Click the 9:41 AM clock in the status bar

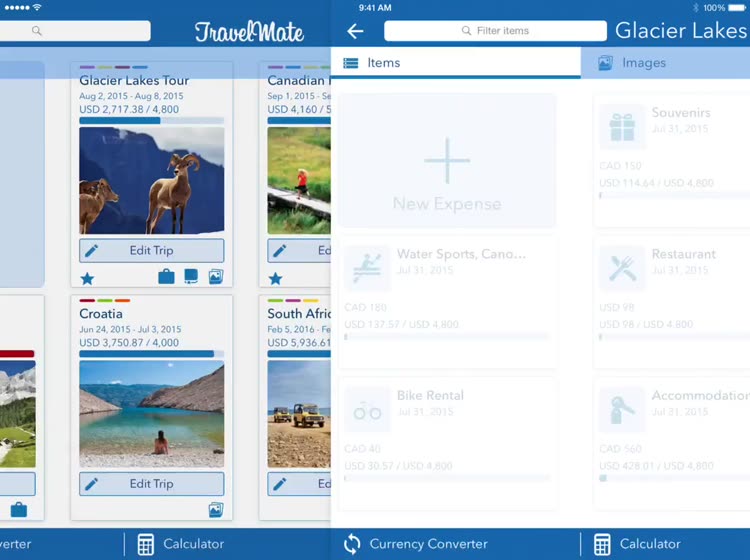(x=375, y=8)
